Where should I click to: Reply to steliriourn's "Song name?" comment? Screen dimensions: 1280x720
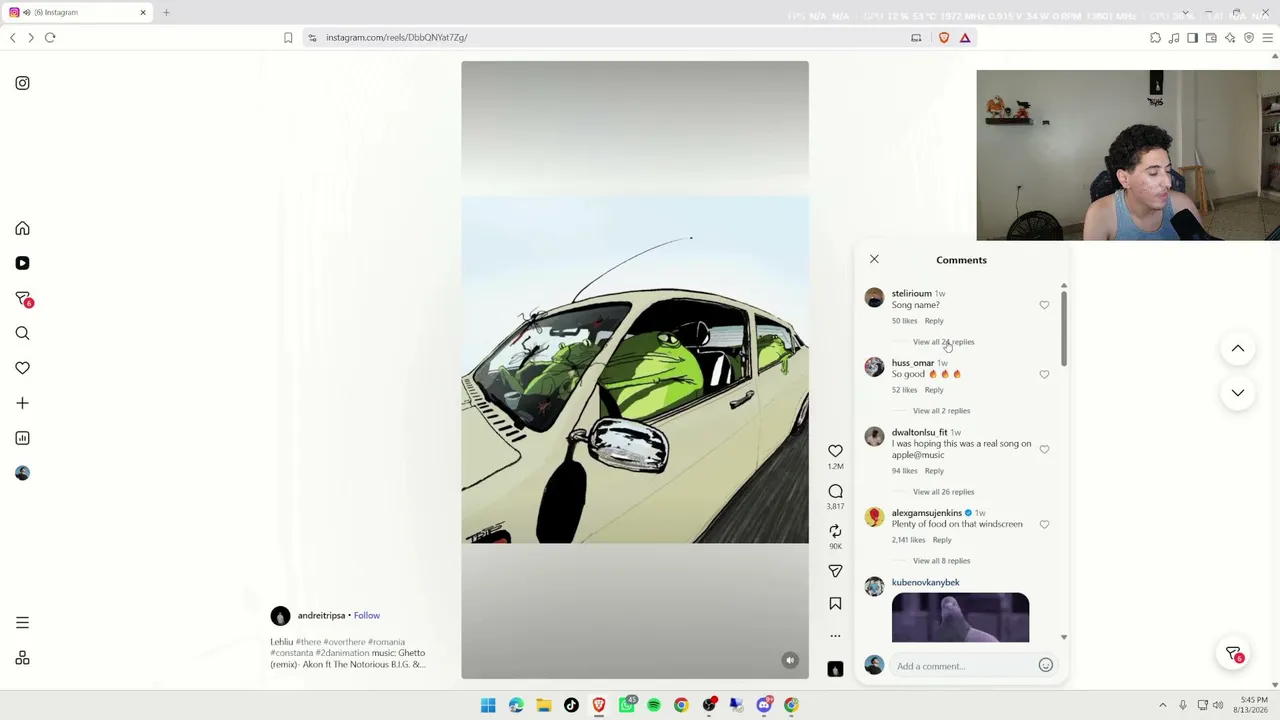click(x=934, y=321)
